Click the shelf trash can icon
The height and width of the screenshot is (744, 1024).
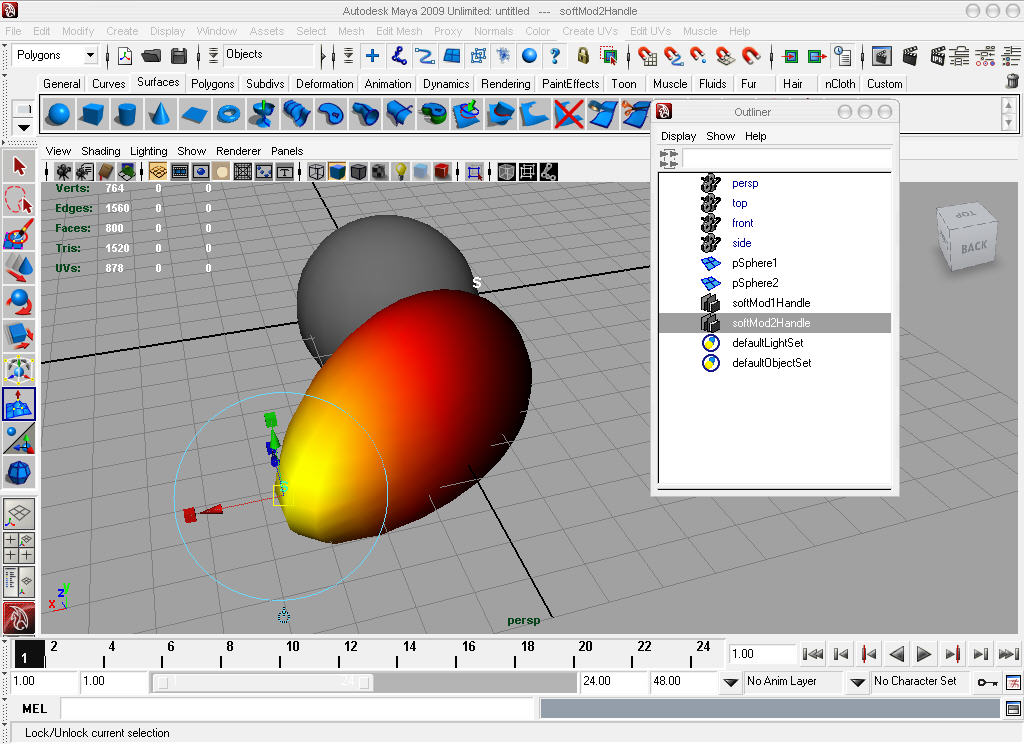pos(1012,81)
